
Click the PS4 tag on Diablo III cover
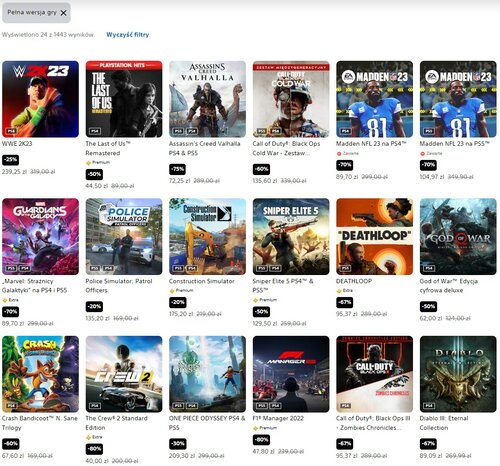point(429,406)
